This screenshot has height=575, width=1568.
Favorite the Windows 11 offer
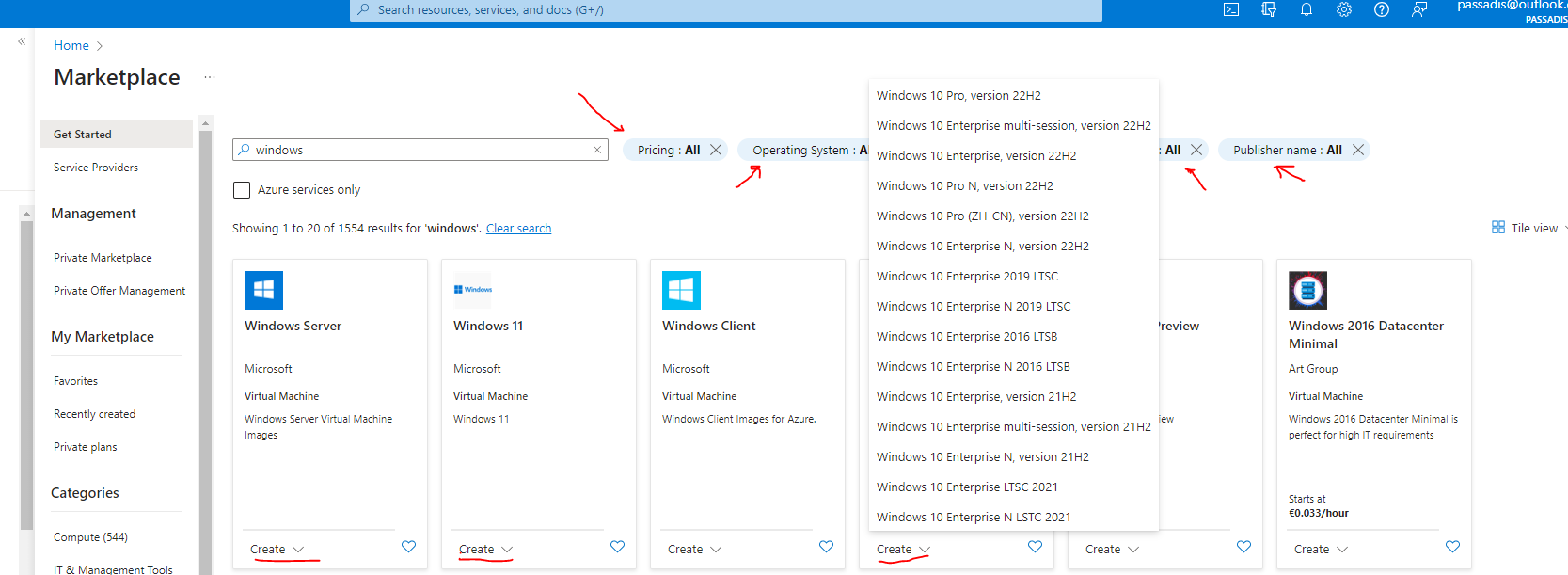click(x=618, y=547)
